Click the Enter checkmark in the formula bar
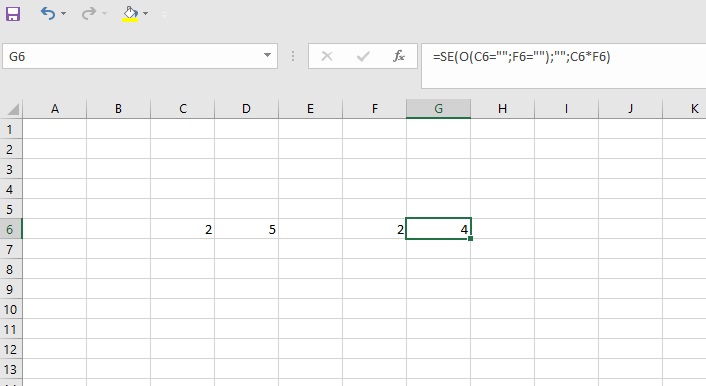 tap(363, 56)
